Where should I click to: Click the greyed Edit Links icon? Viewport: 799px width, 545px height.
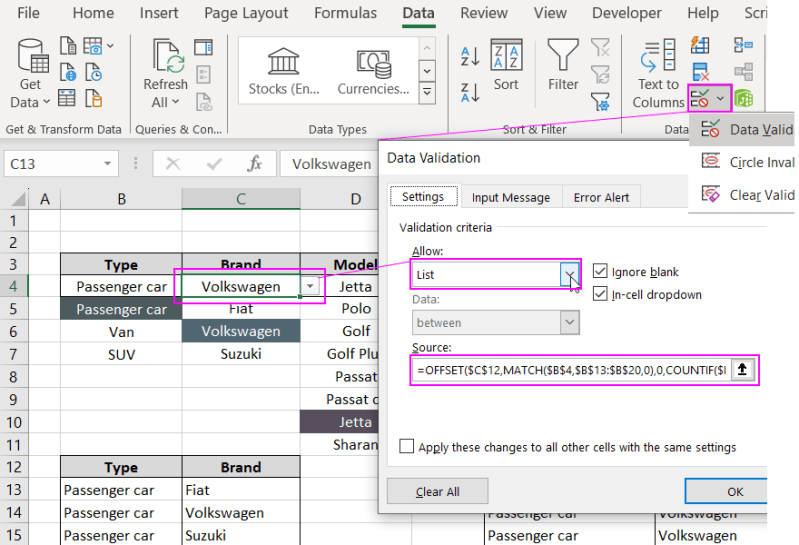(204, 102)
